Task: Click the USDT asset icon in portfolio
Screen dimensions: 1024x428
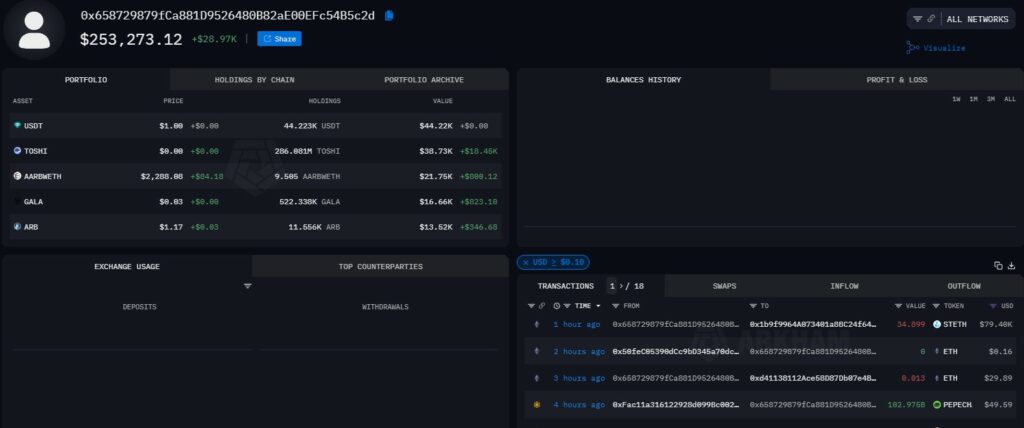Action: 17,125
